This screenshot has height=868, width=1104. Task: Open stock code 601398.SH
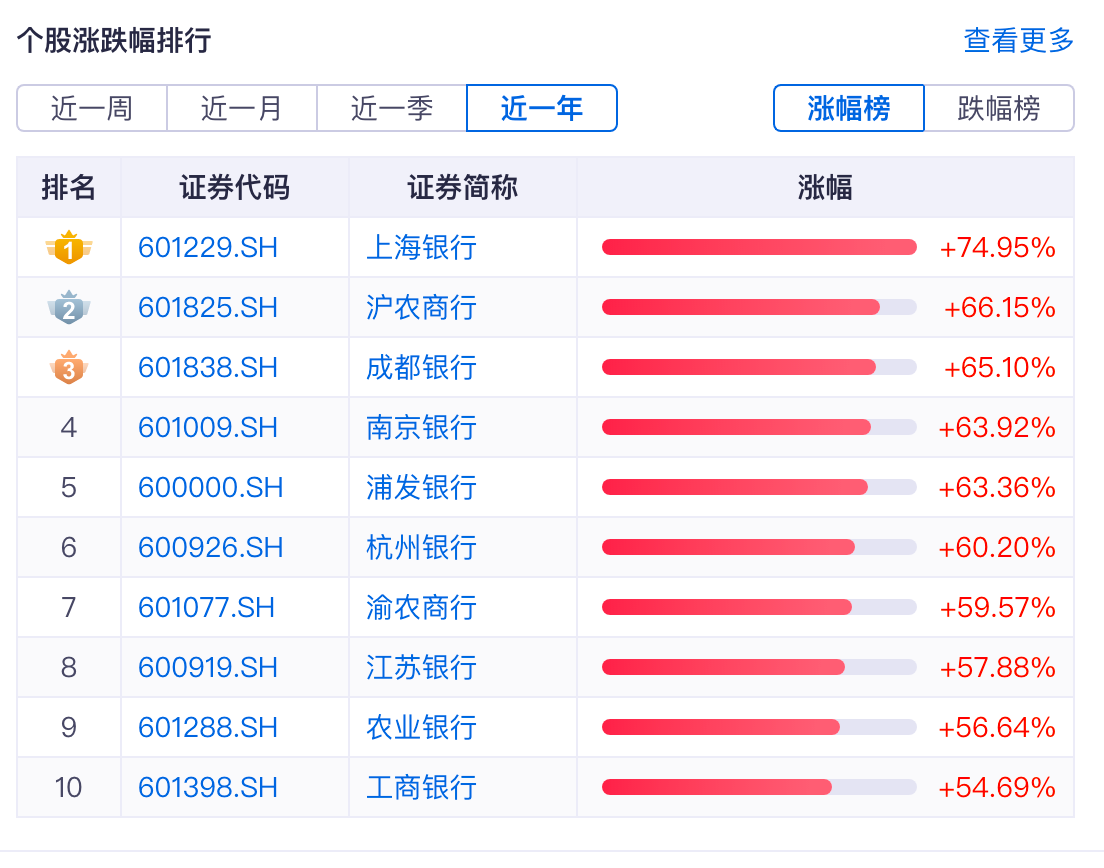(x=208, y=787)
